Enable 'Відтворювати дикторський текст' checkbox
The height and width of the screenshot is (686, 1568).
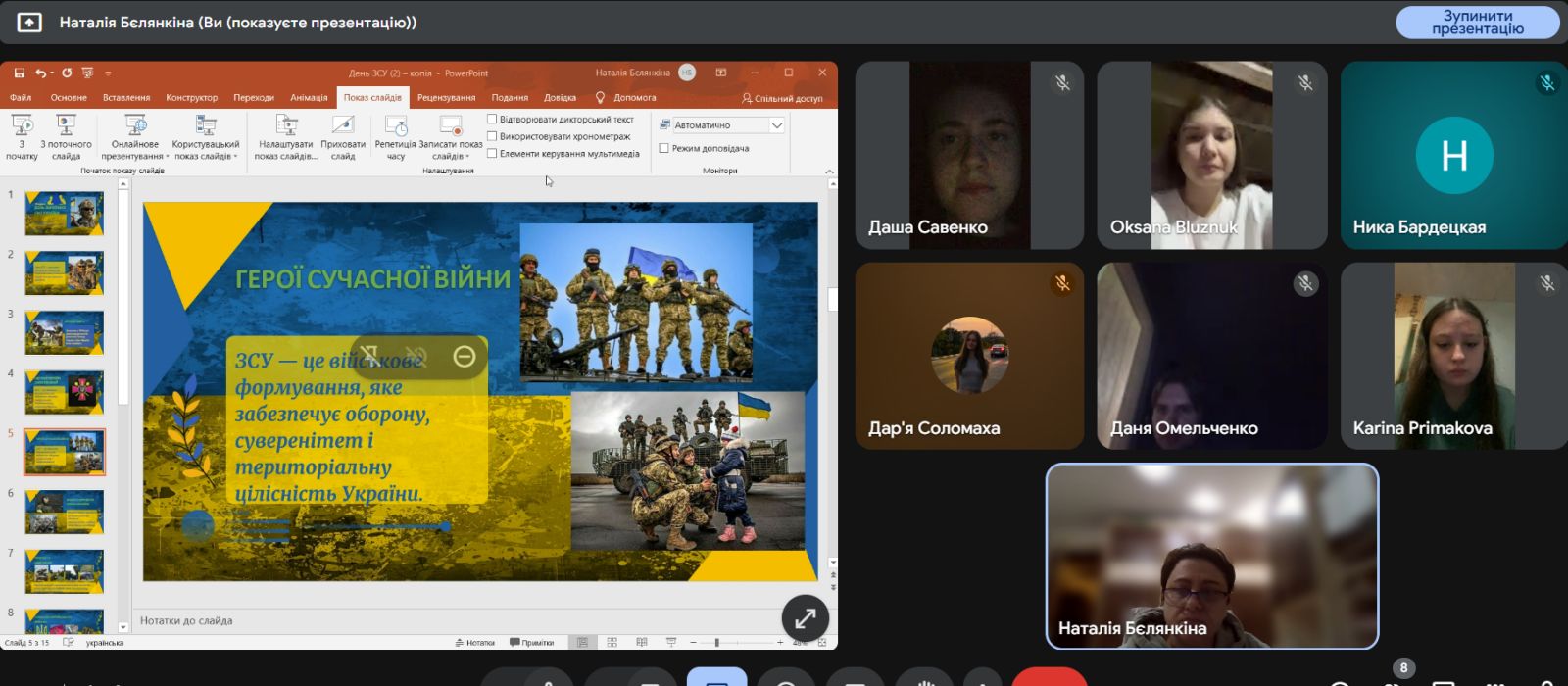[492, 120]
